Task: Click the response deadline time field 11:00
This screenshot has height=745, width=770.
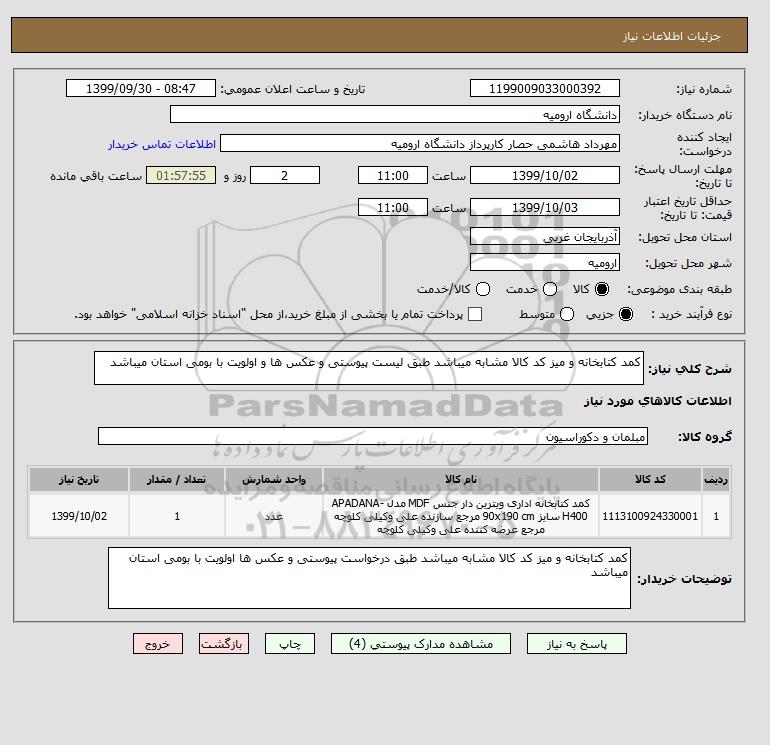Action: pyautogui.click(x=393, y=175)
